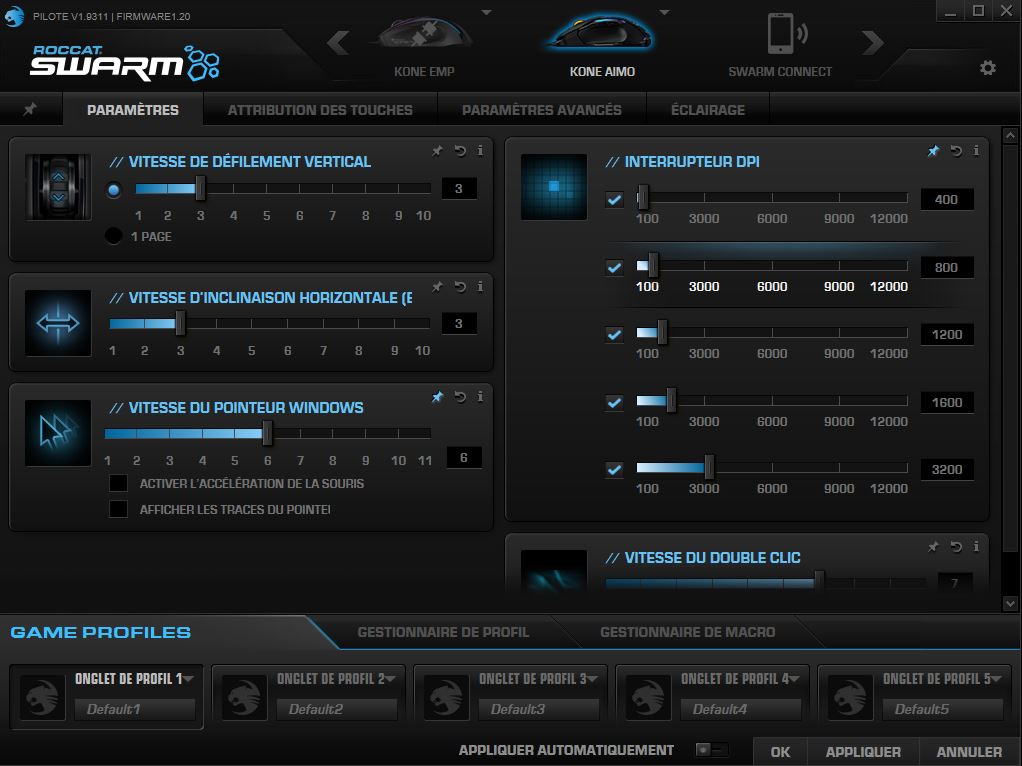Select the 1 Page scroll radio button
This screenshot has height=766, width=1022.
click(x=113, y=236)
